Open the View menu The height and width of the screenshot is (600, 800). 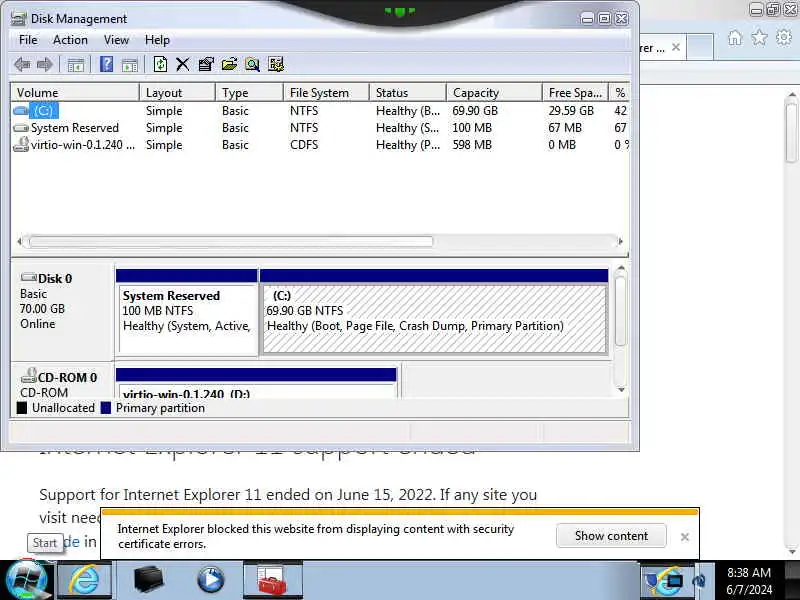[x=116, y=40]
